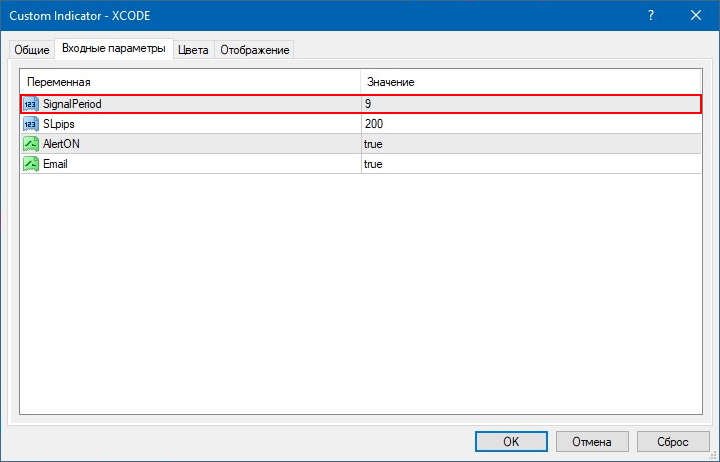Viewport: 720px width, 462px height.
Task: Click the integer icon beside SignalPeriod
Action: [30, 103]
